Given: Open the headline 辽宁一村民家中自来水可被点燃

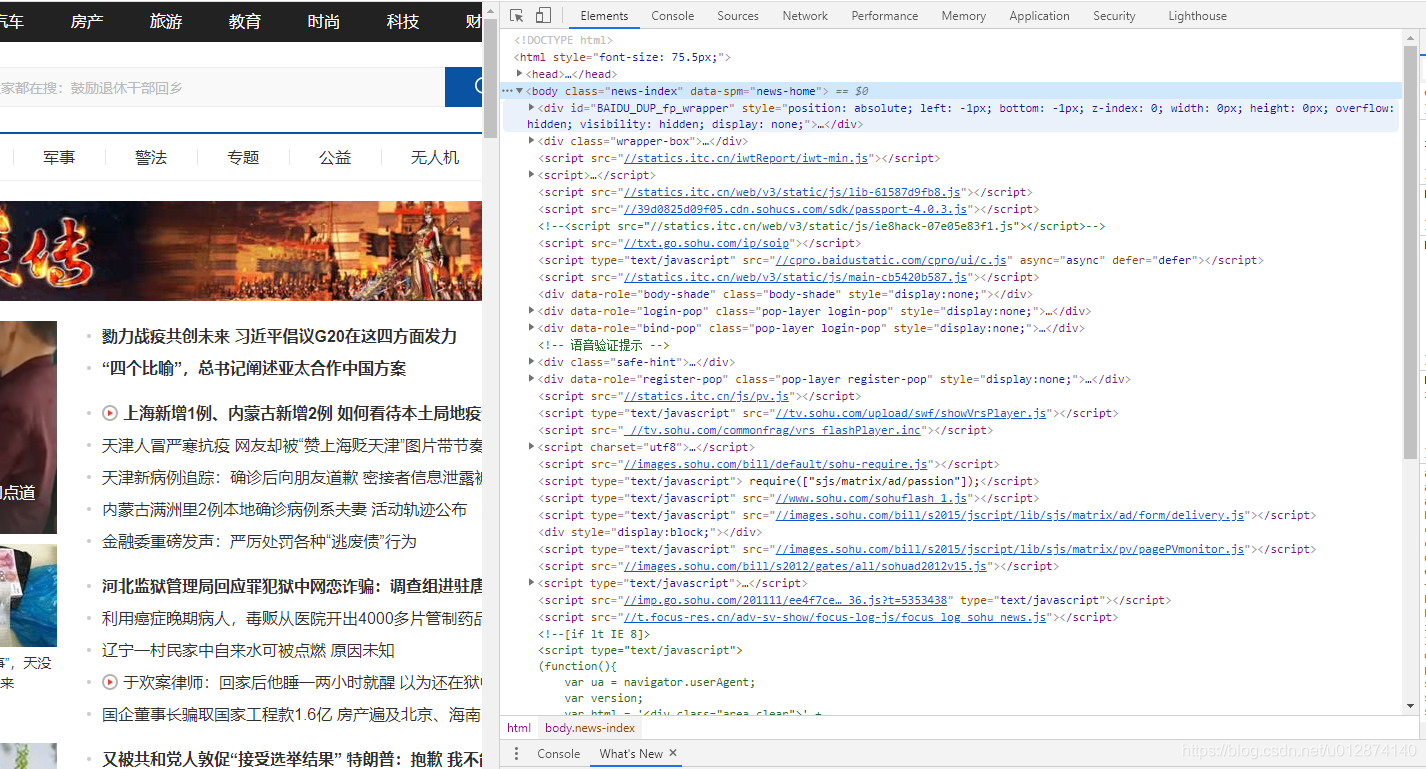Looking at the screenshot, I should coord(248,650).
